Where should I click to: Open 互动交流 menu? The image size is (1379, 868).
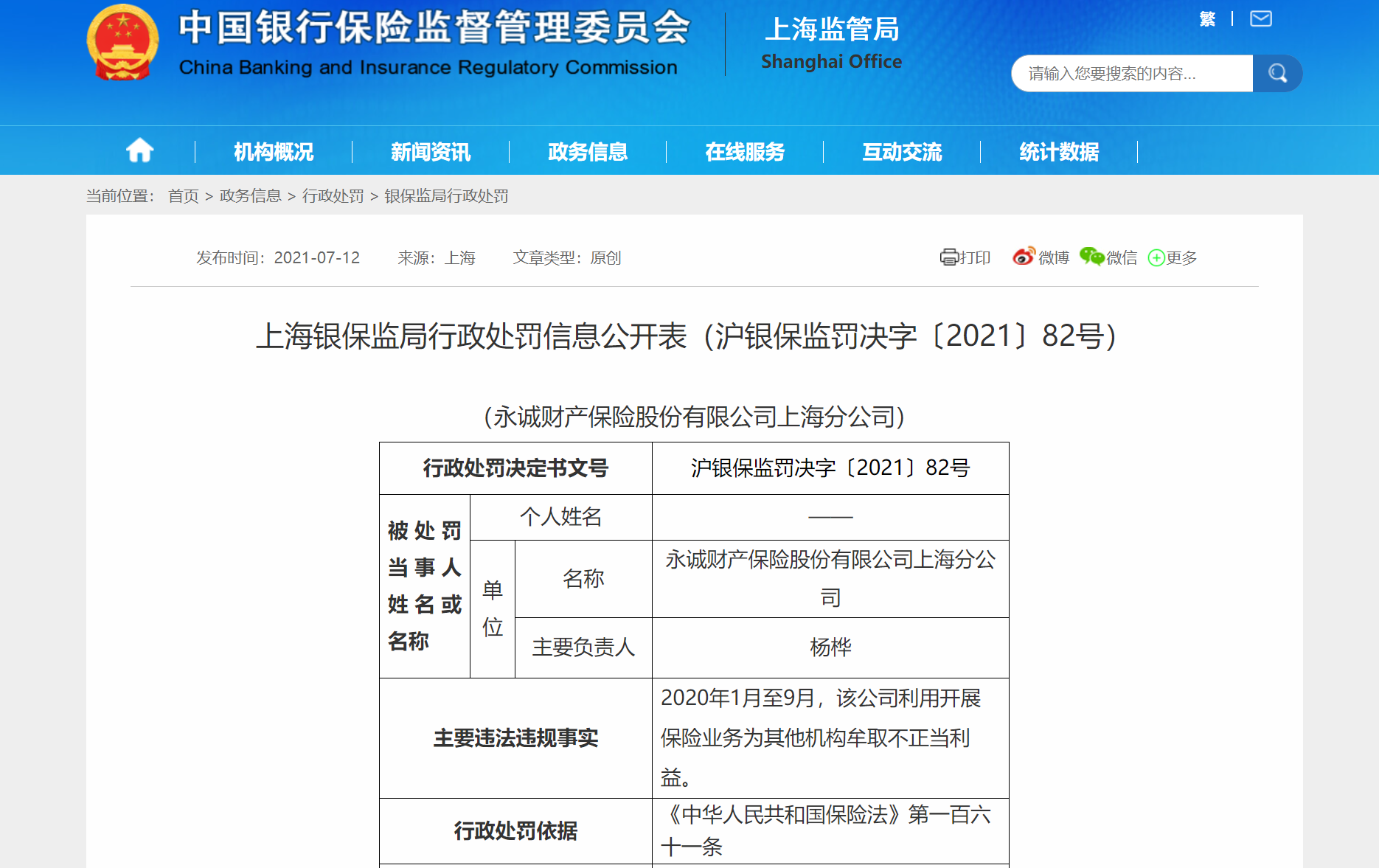[x=902, y=152]
